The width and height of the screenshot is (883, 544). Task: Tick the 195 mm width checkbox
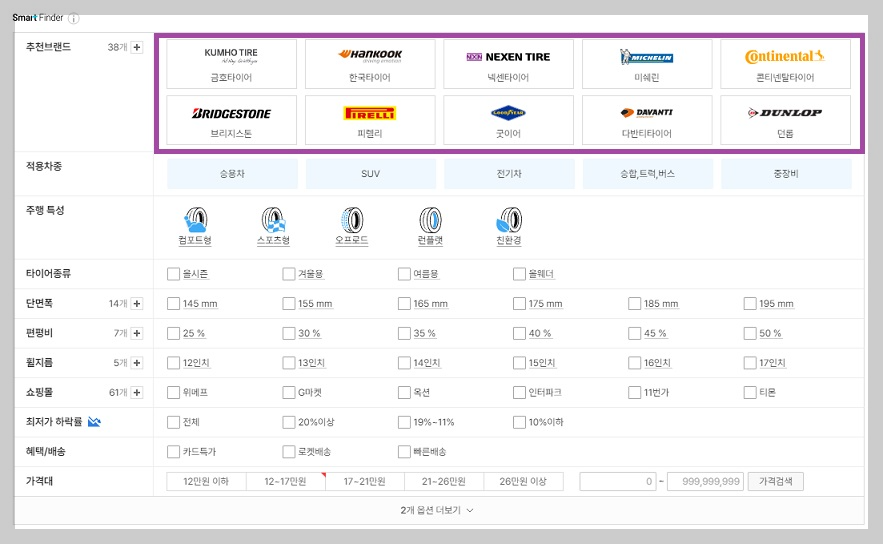[x=750, y=304]
